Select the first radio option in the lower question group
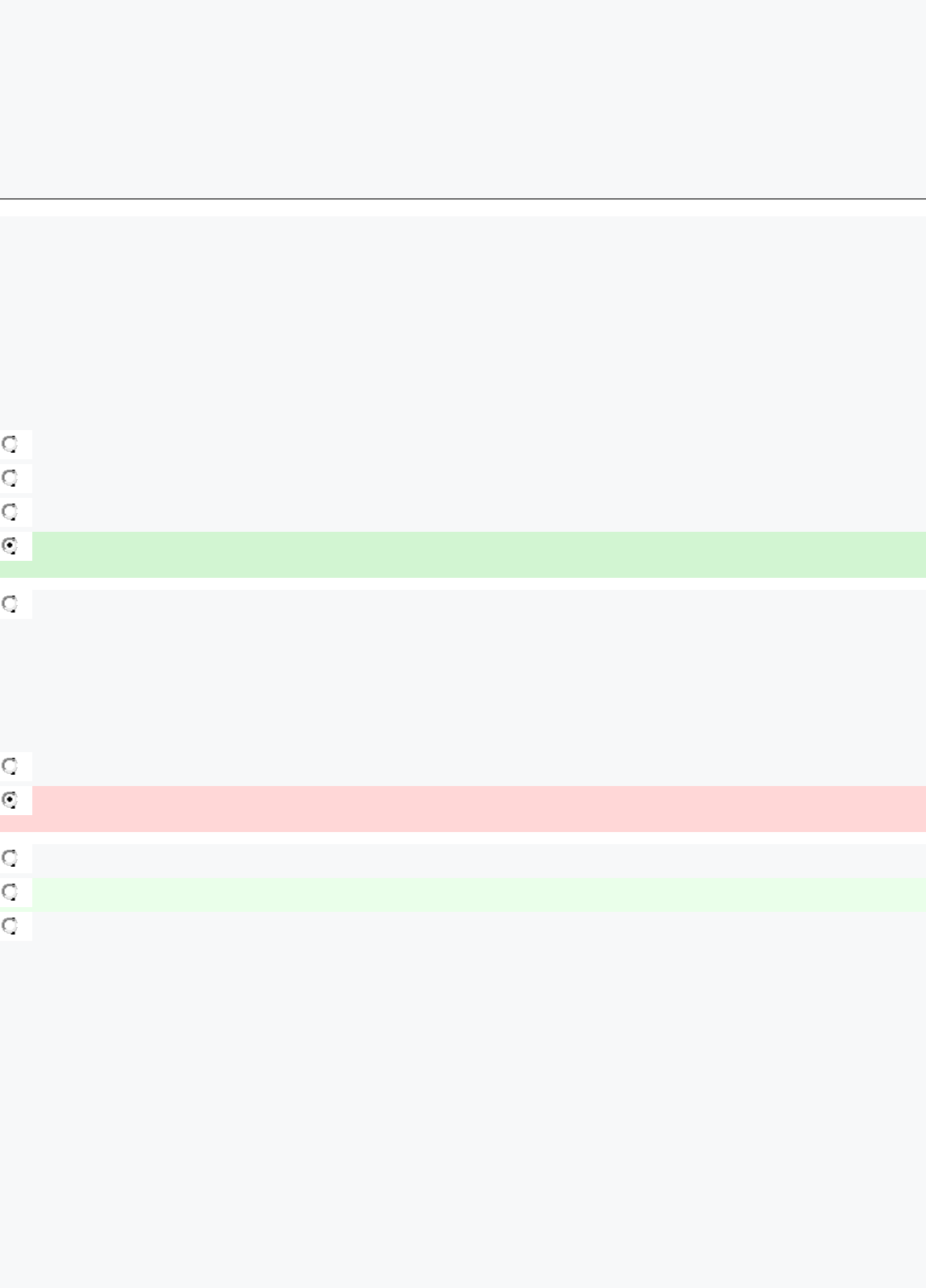The image size is (926, 1288). point(10,766)
